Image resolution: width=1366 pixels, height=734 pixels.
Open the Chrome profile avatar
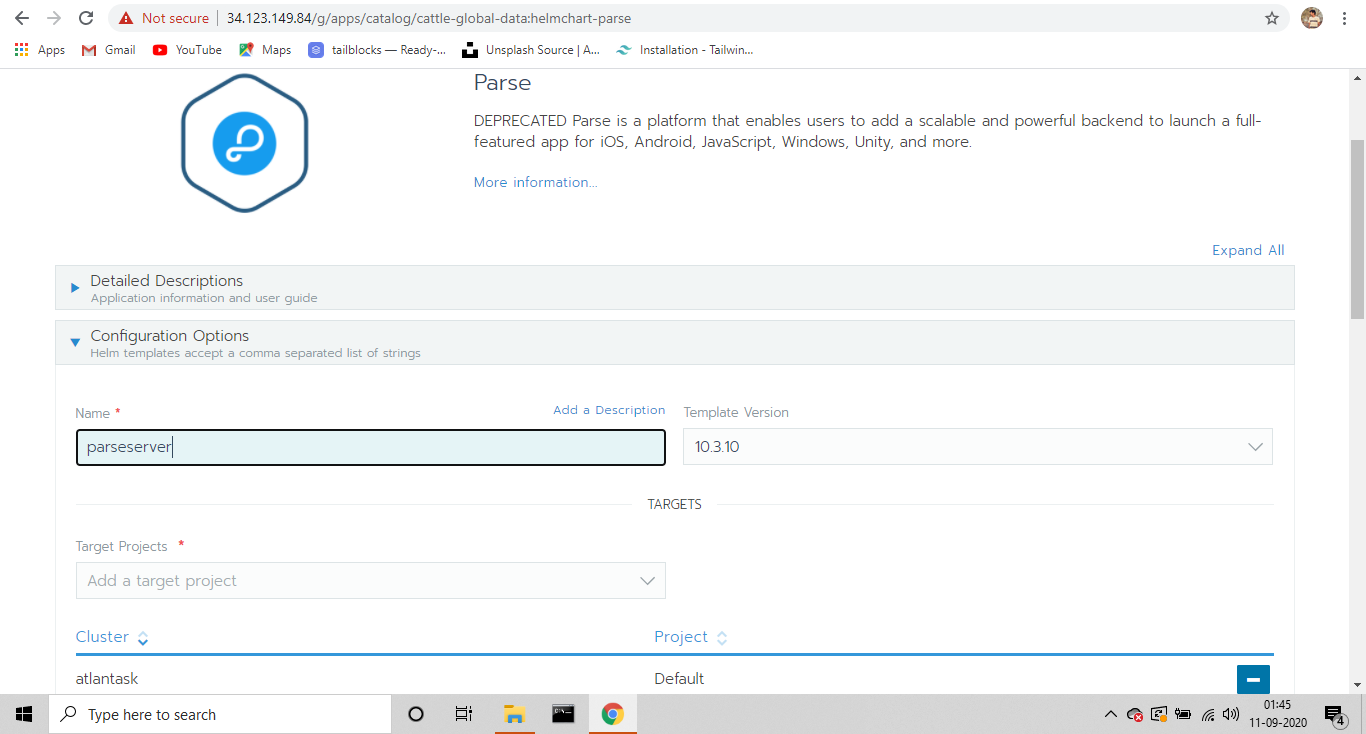coord(1312,18)
